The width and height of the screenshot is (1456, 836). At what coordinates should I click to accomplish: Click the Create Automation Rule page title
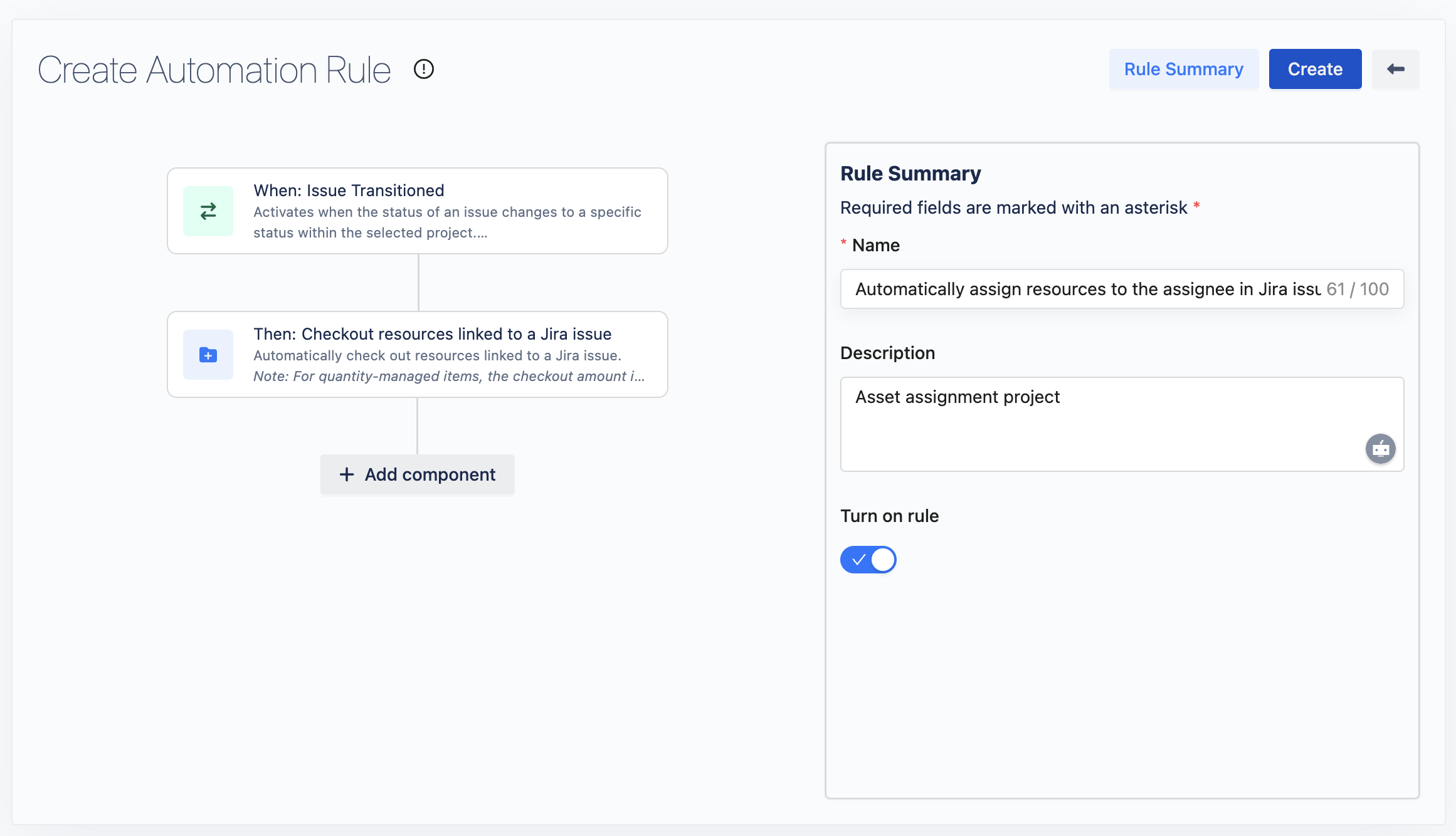click(214, 69)
